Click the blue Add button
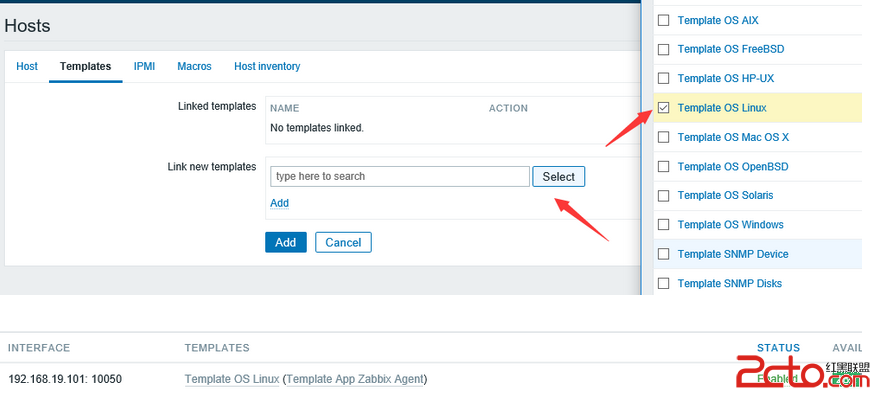This screenshot has height=398, width=873. (286, 242)
